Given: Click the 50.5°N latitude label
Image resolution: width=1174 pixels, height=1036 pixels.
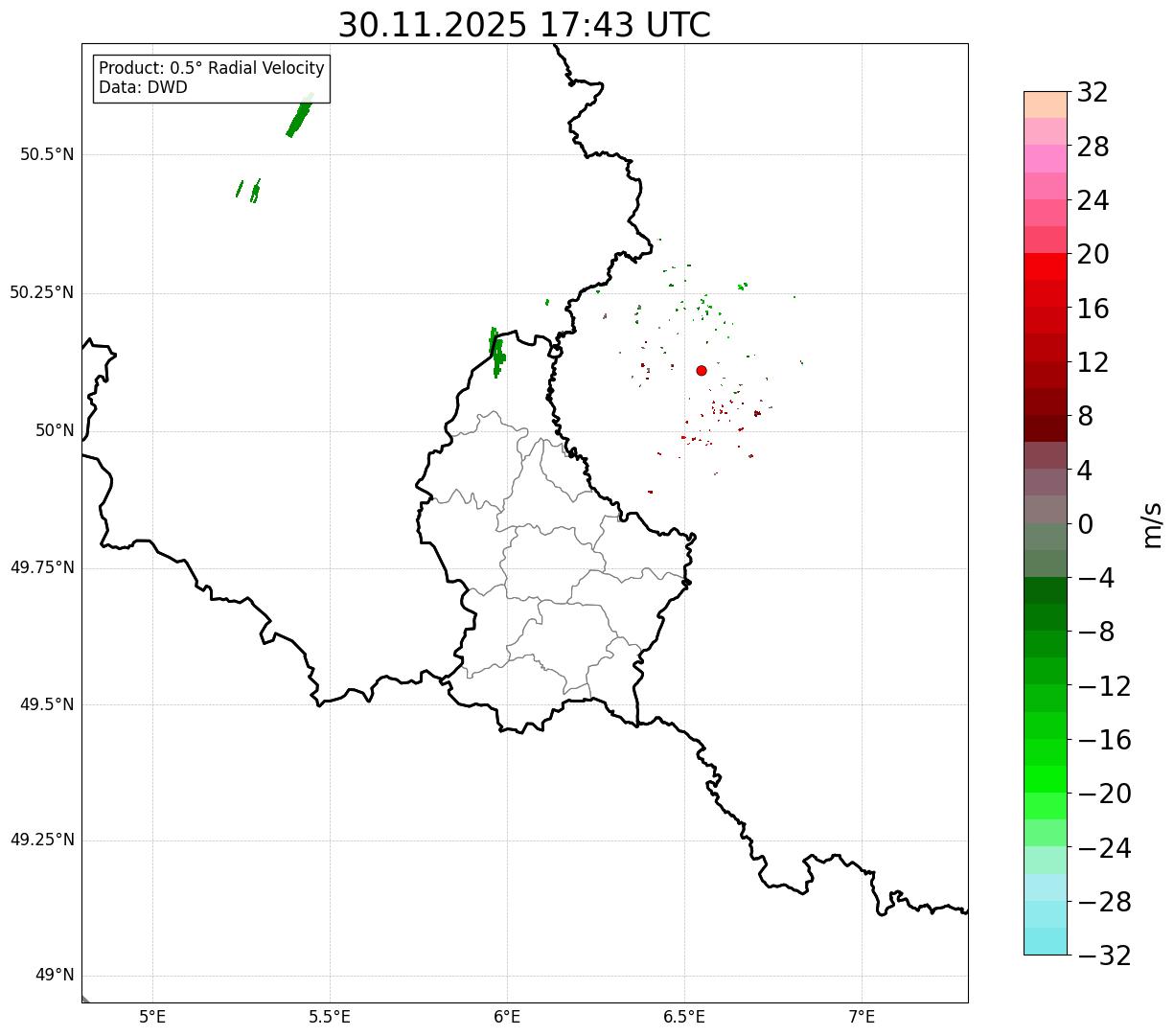Looking at the screenshot, I should pos(46,154).
